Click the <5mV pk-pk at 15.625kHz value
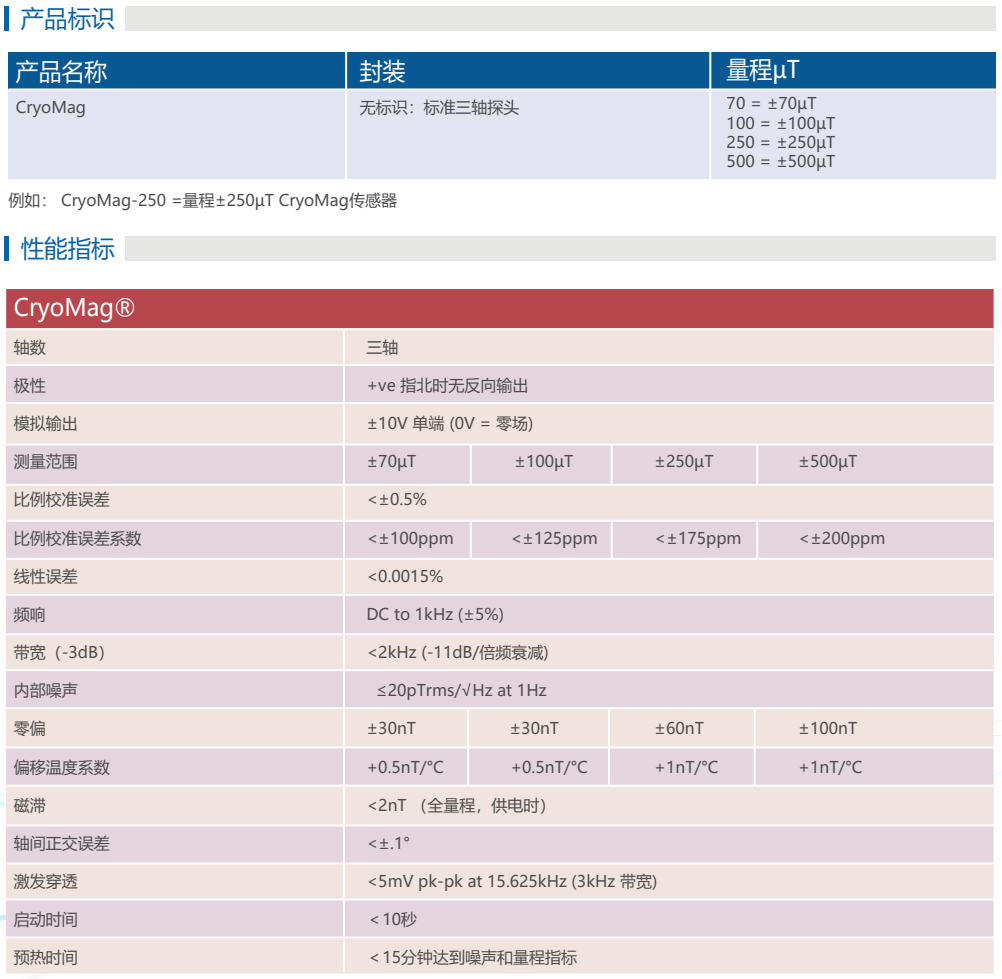The height and width of the screenshot is (979, 1002). 512,882
